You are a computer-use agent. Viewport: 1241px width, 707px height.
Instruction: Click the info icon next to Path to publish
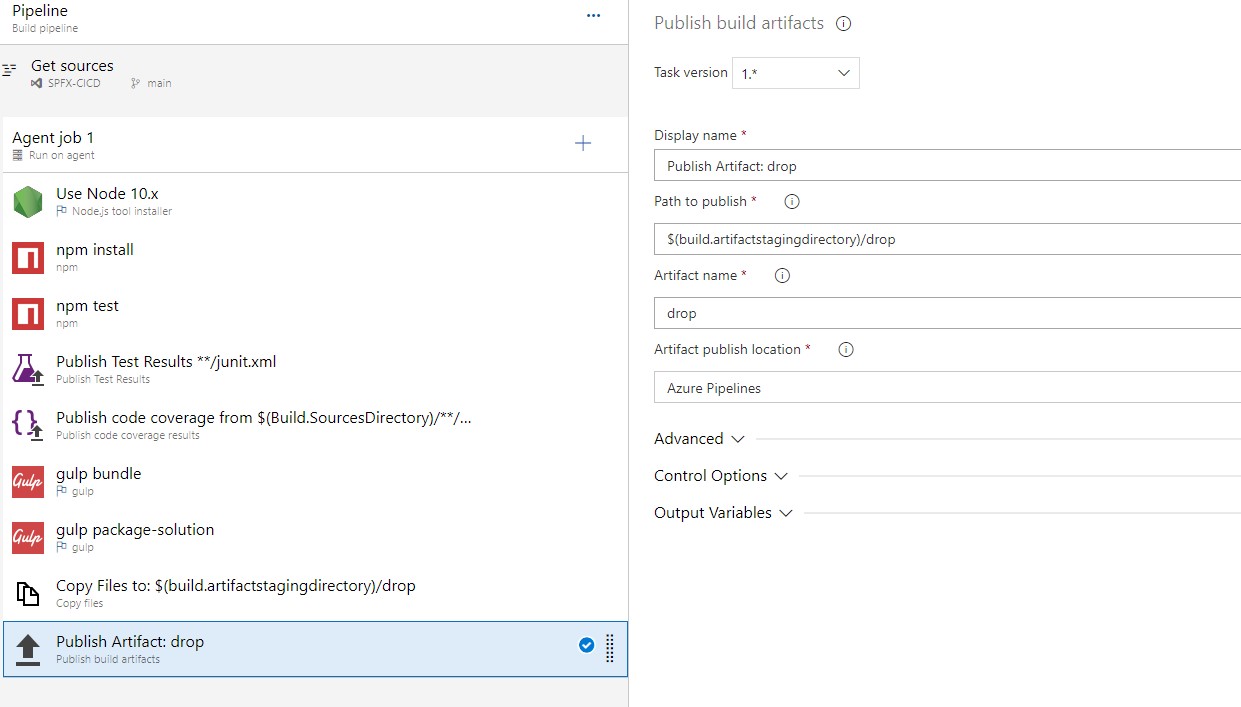pos(792,202)
